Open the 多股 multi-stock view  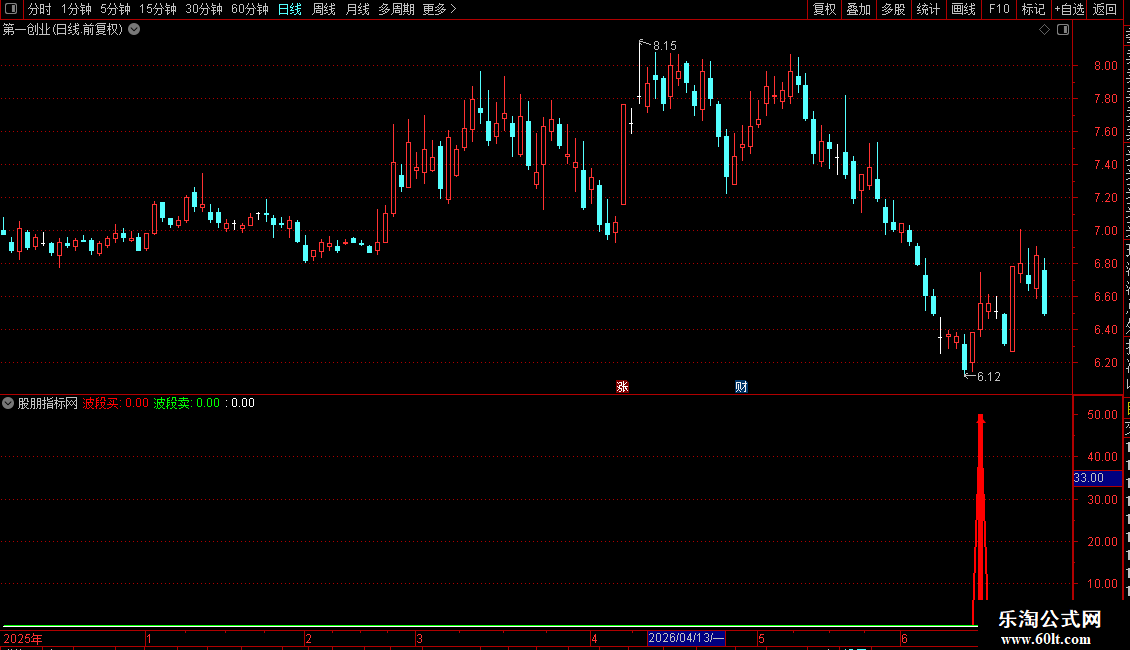[x=893, y=9]
